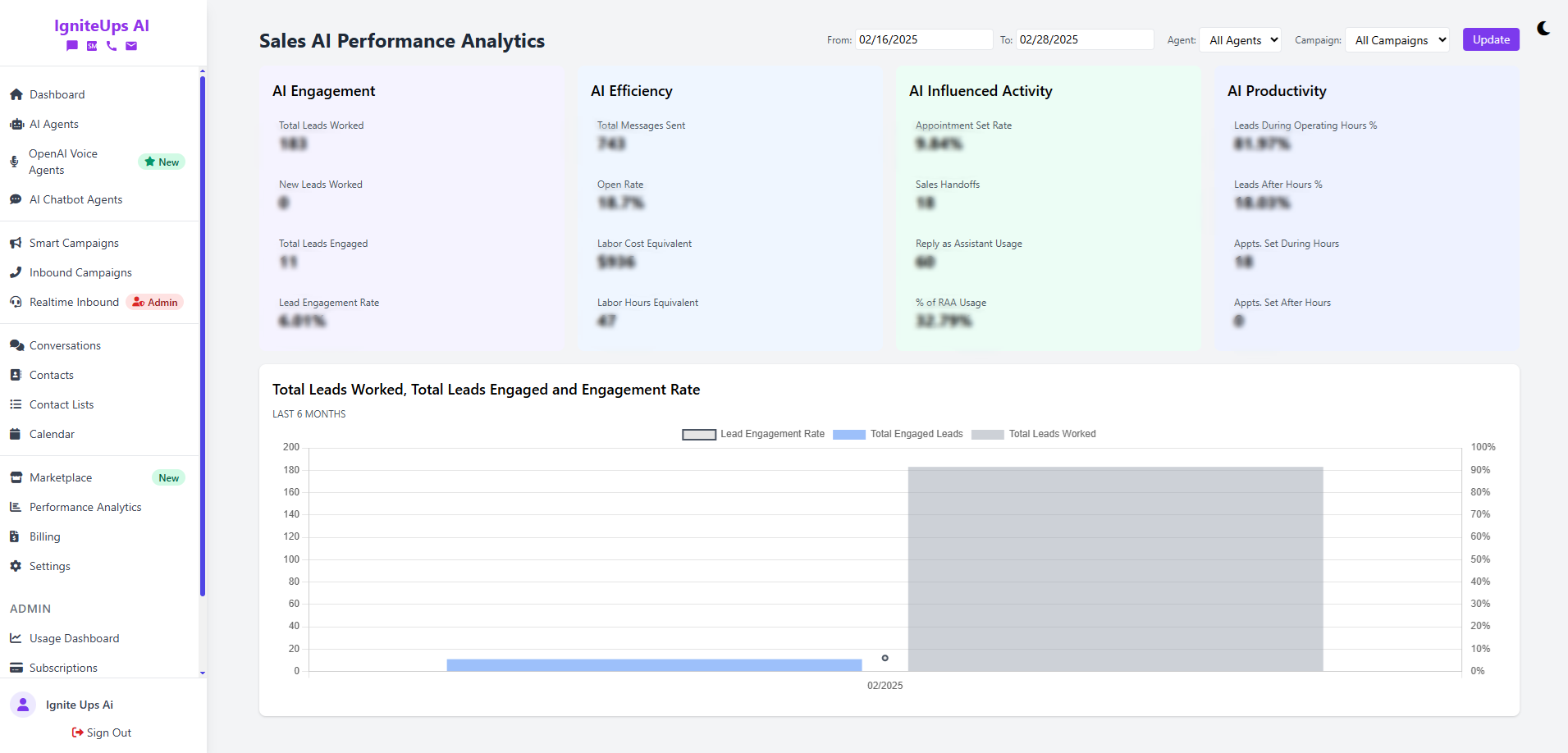This screenshot has width=1568, height=753.
Task: Expand the All Campaigns dropdown
Action: click(x=1397, y=39)
